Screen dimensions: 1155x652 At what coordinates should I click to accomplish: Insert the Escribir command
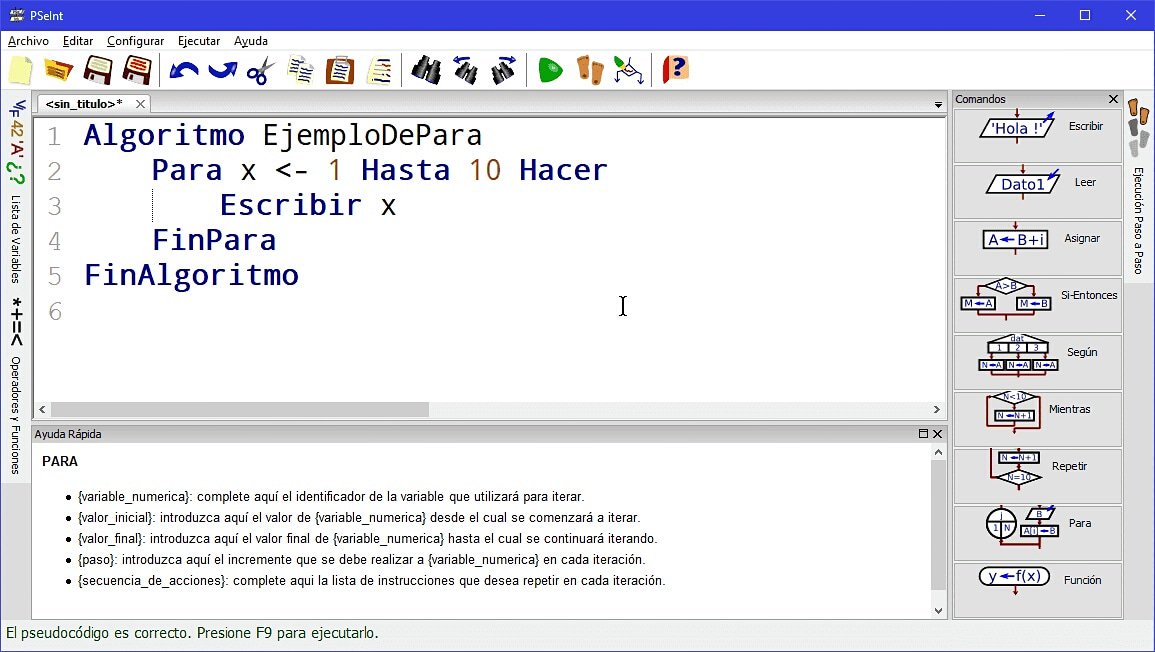pyautogui.click(x=1037, y=136)
